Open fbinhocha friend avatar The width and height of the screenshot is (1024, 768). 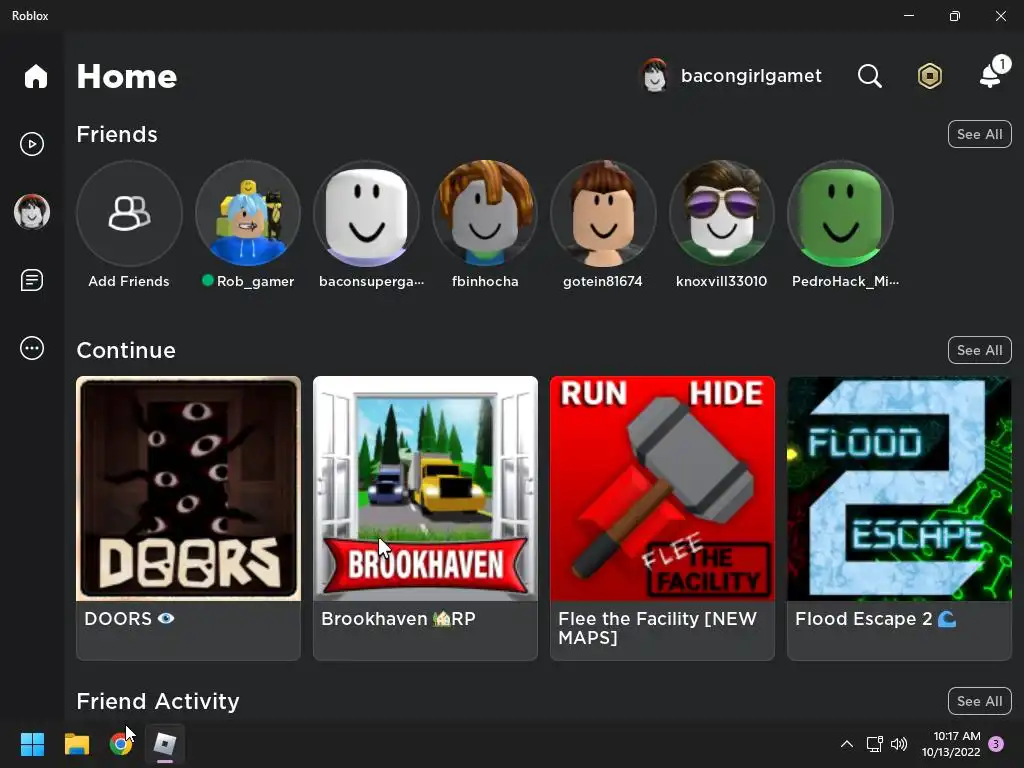(x=485, y=214)
